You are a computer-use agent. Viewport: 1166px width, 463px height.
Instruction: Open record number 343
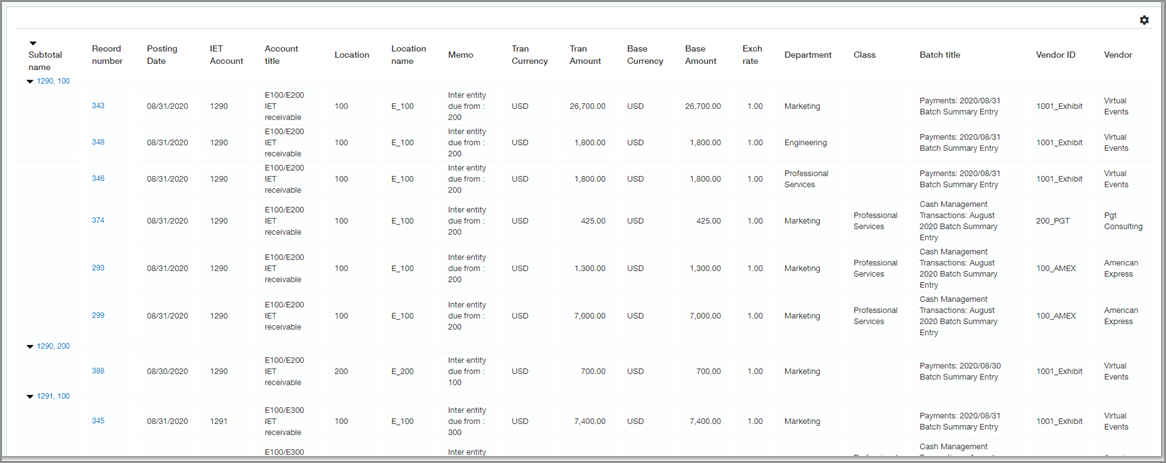tap(98, 105)
